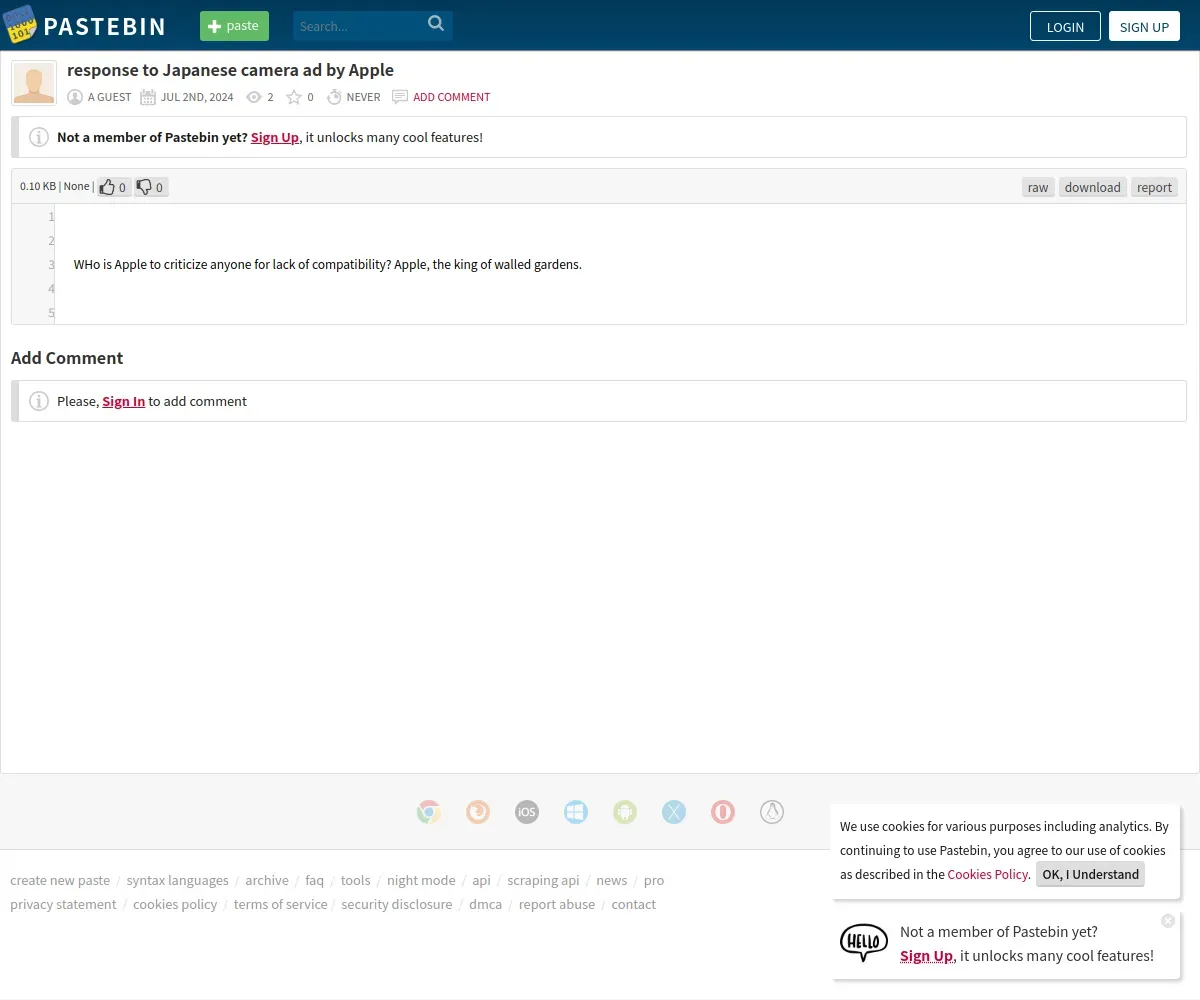Image resolution: width=1200 pixels, height=1000 pixels.
Task: Open the pro footer link
Action: 654,880
